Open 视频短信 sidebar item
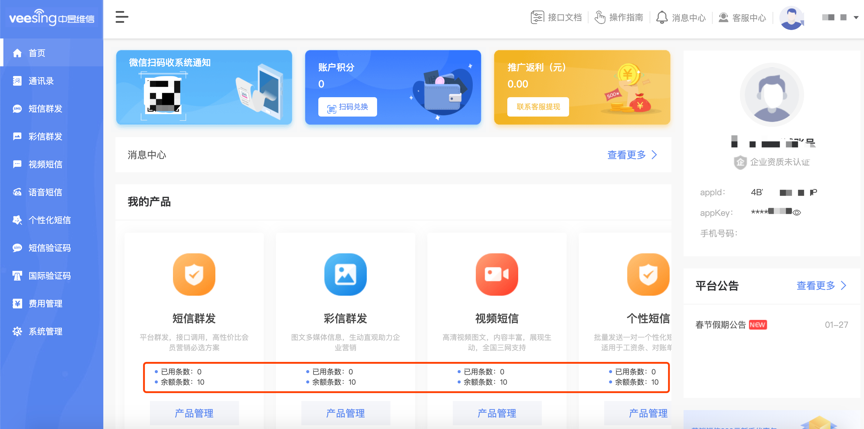The height and width of the screenshot is (429, 864). (51, 164)
